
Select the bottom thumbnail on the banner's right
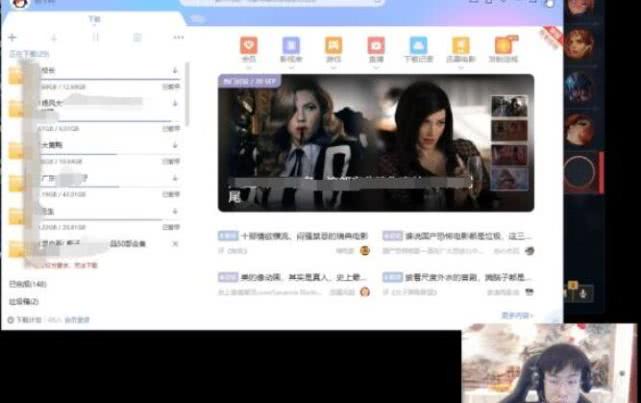[509, 180]
